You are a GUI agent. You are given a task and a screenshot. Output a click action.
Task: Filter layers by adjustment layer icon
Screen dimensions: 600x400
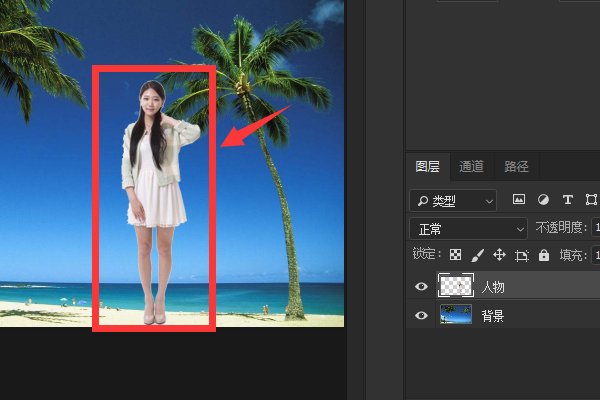tap(543, 200)
